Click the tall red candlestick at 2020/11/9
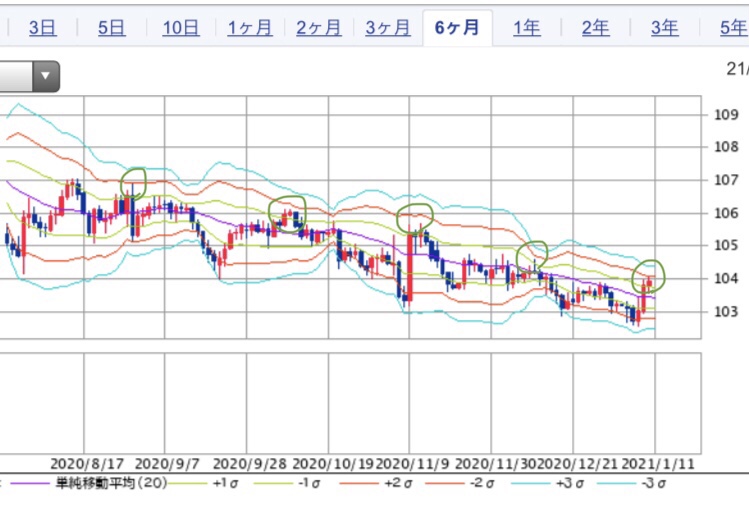The image size is (749, 514). click(x=410, y=267)
